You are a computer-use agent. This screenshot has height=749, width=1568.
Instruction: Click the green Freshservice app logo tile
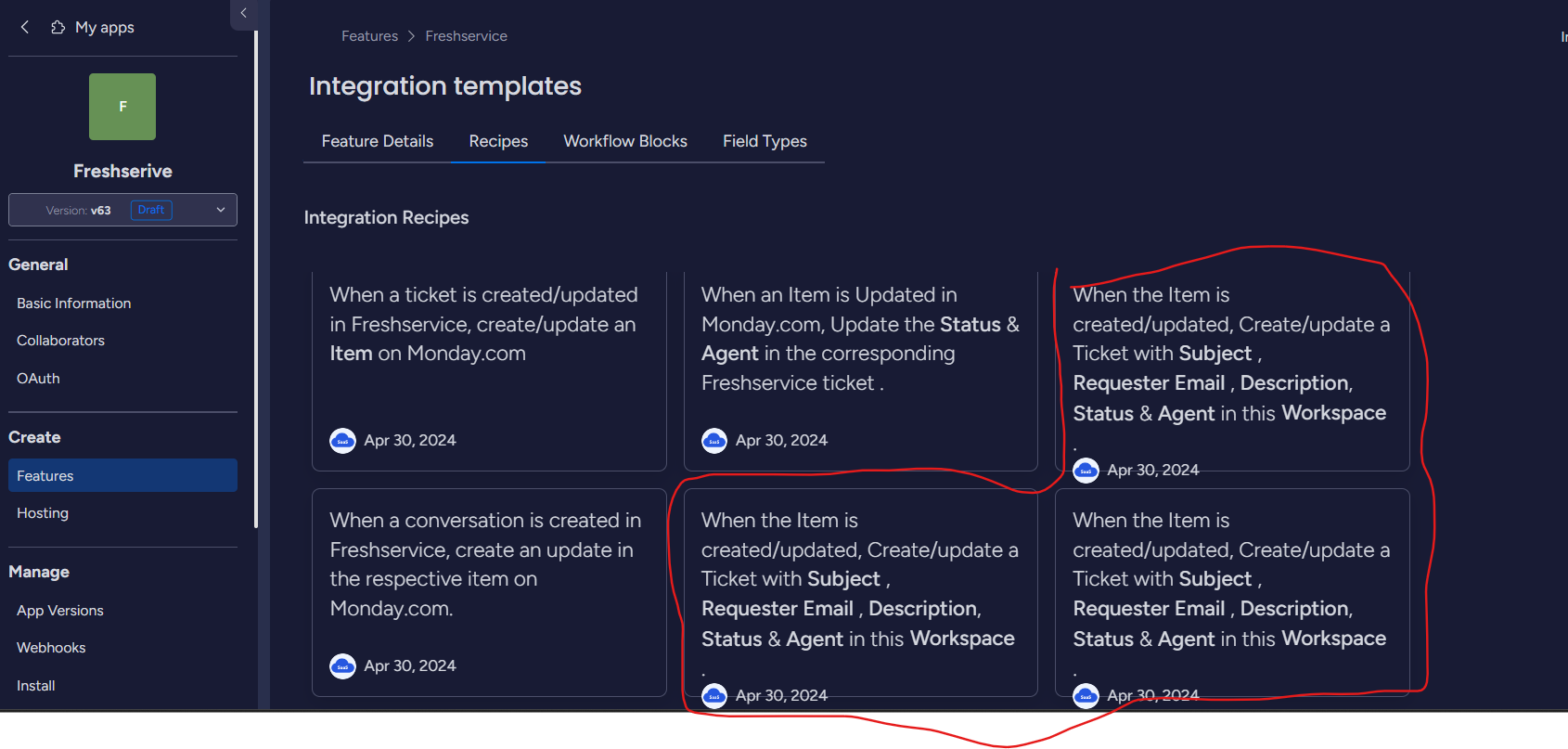pos(122,107)
